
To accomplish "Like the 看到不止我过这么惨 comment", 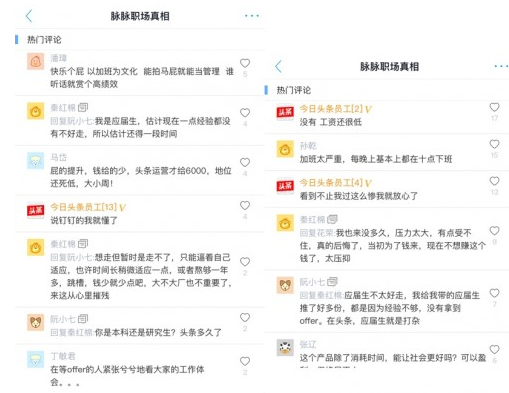I will point(494,181).
